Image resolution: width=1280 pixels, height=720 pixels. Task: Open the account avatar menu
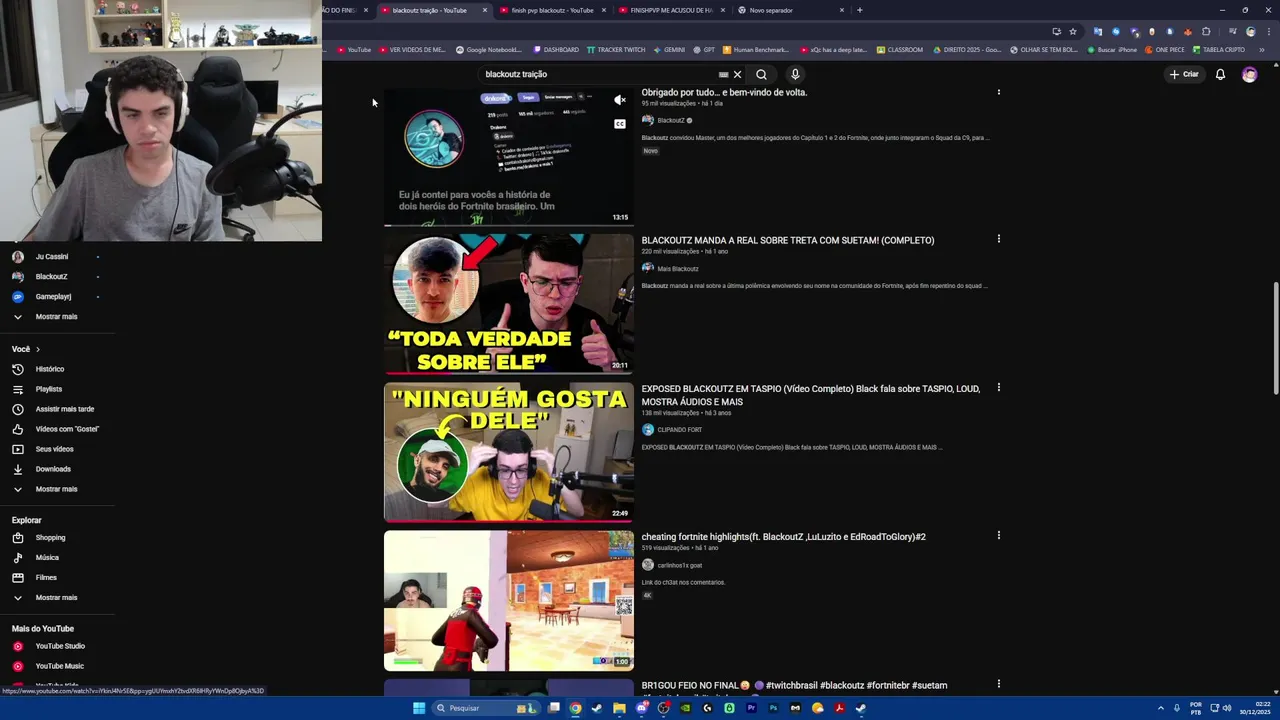tap(1249, 74)
